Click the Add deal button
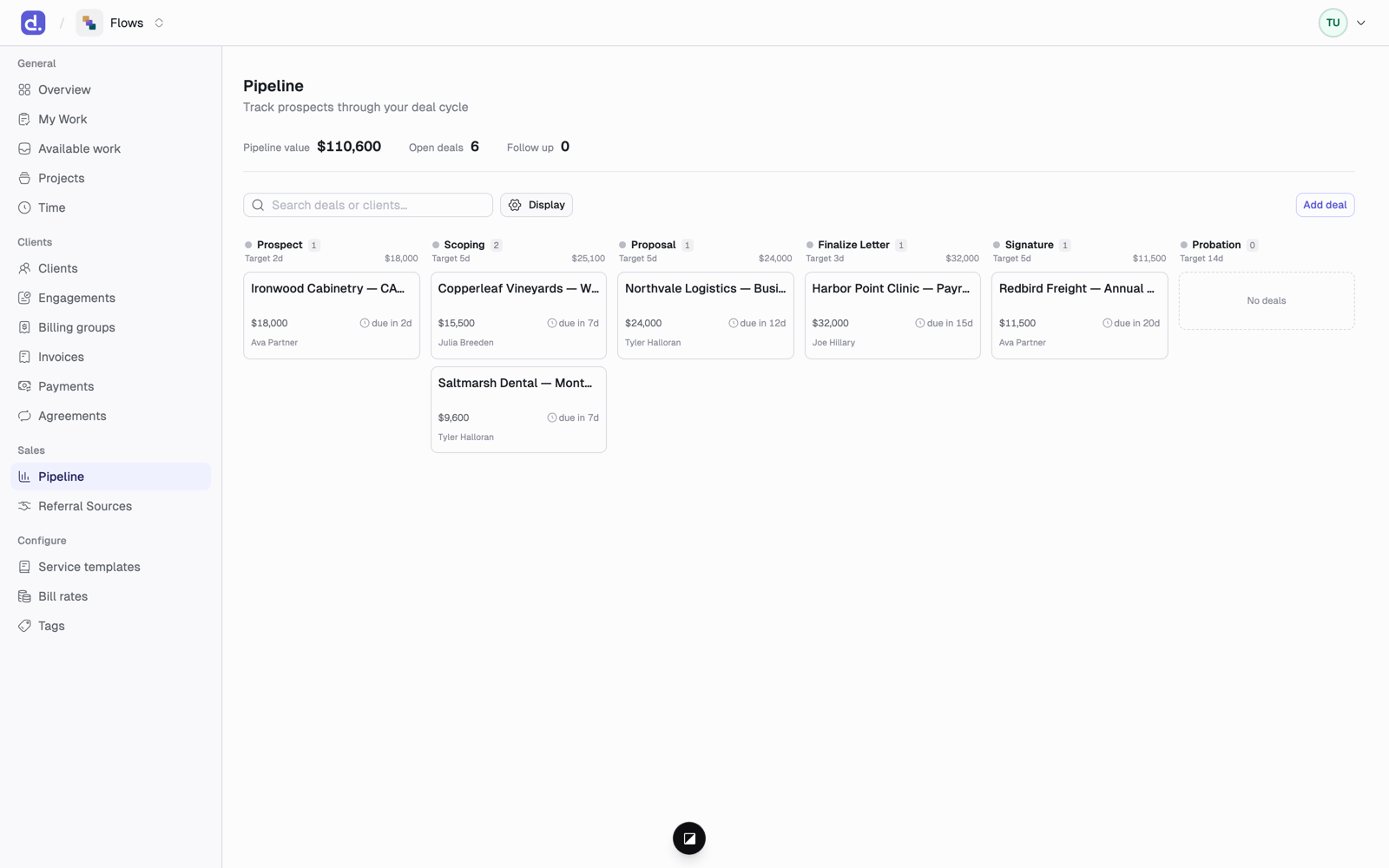This screenshot has width=1389, height=868. pos(1325,205)
